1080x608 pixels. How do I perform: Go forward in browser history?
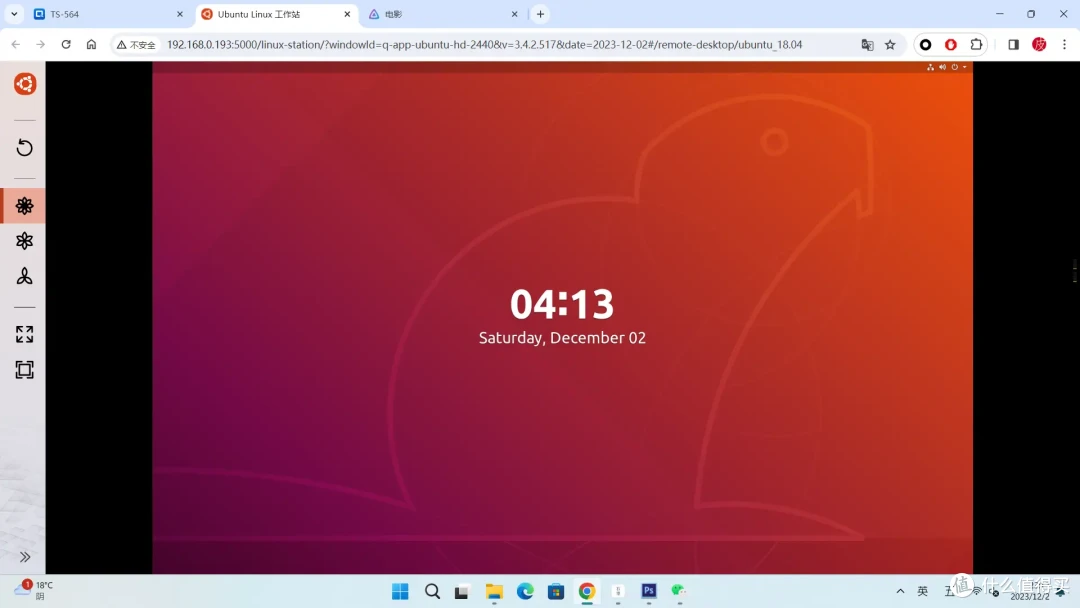[x=41, y=45]
